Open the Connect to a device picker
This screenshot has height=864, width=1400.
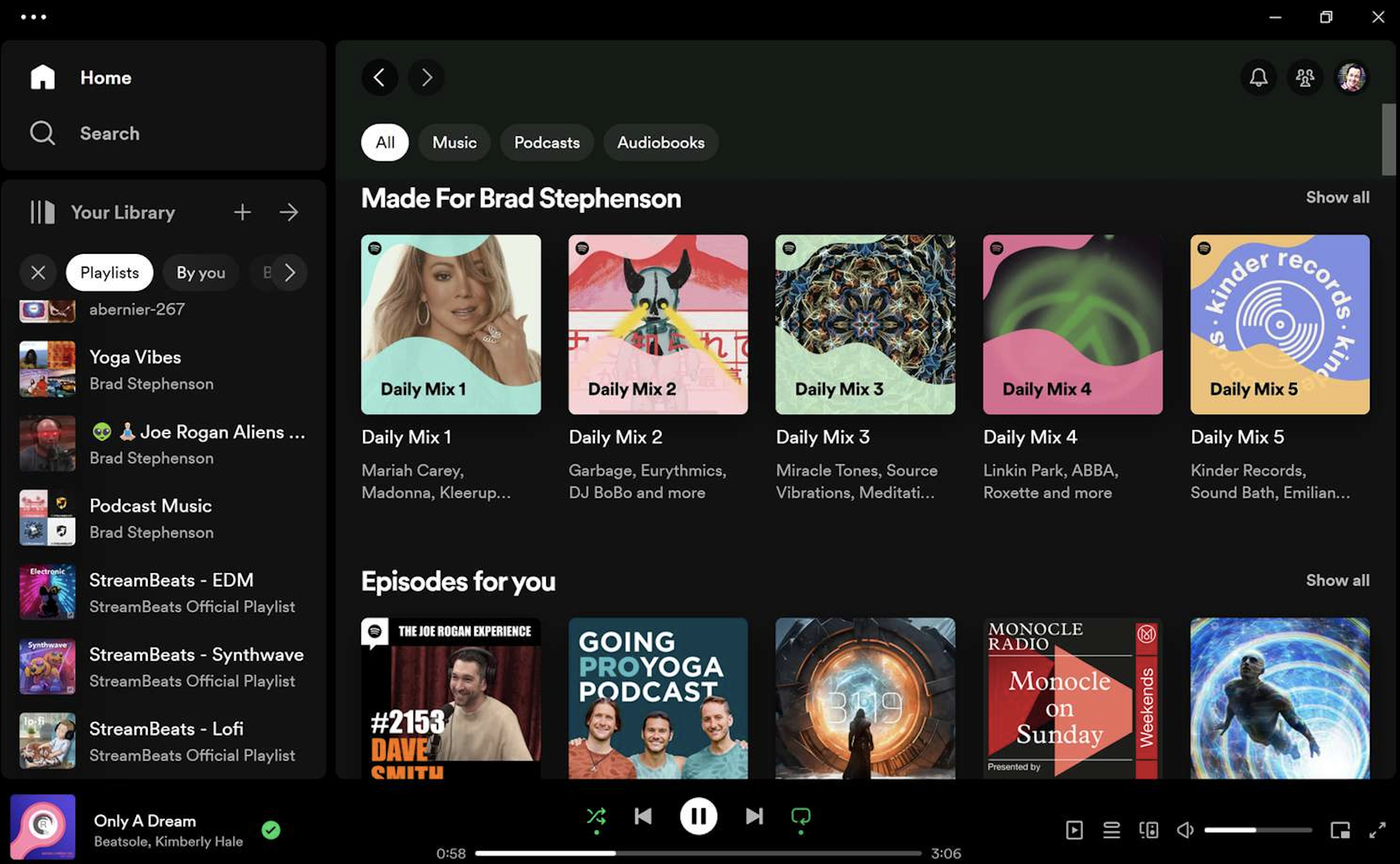[x=1150, y=830]
